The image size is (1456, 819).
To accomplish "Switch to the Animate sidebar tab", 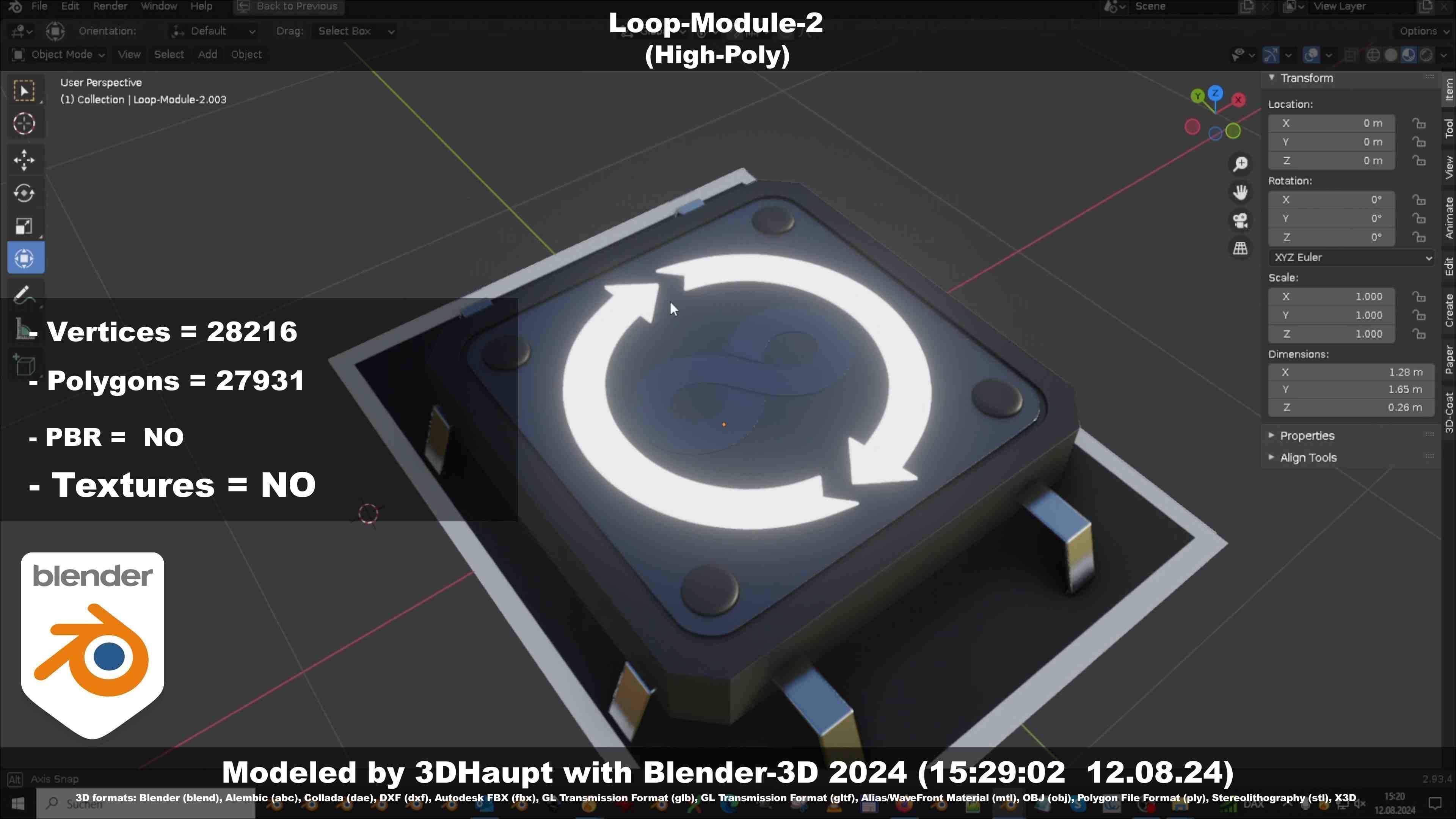I will [1449, 218].
